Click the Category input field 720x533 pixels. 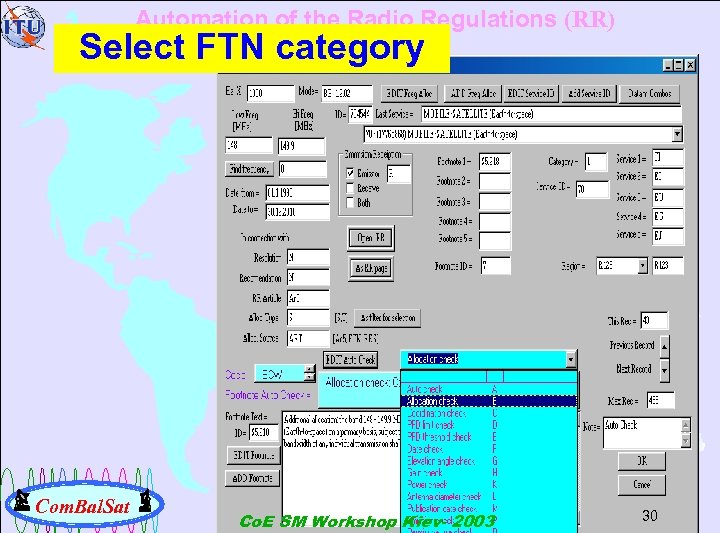pyautogui.click(x=596, y=162)
